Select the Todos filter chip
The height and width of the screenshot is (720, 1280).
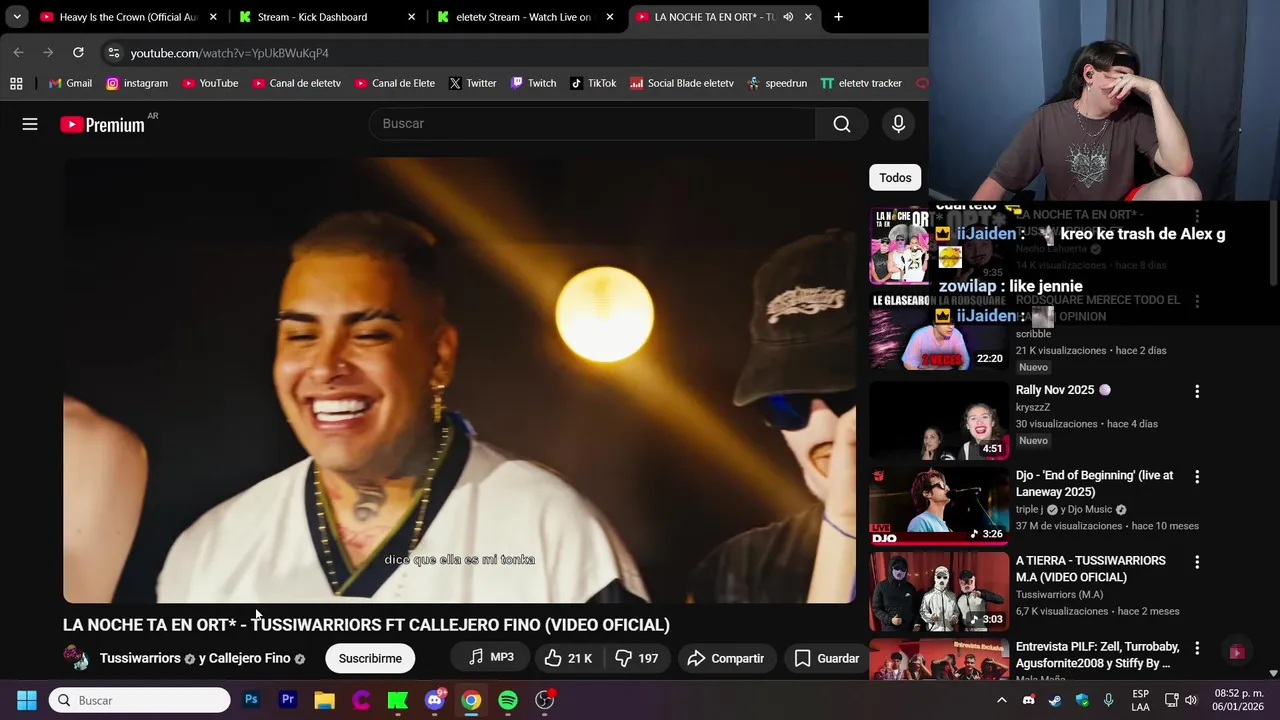(895, 178)
